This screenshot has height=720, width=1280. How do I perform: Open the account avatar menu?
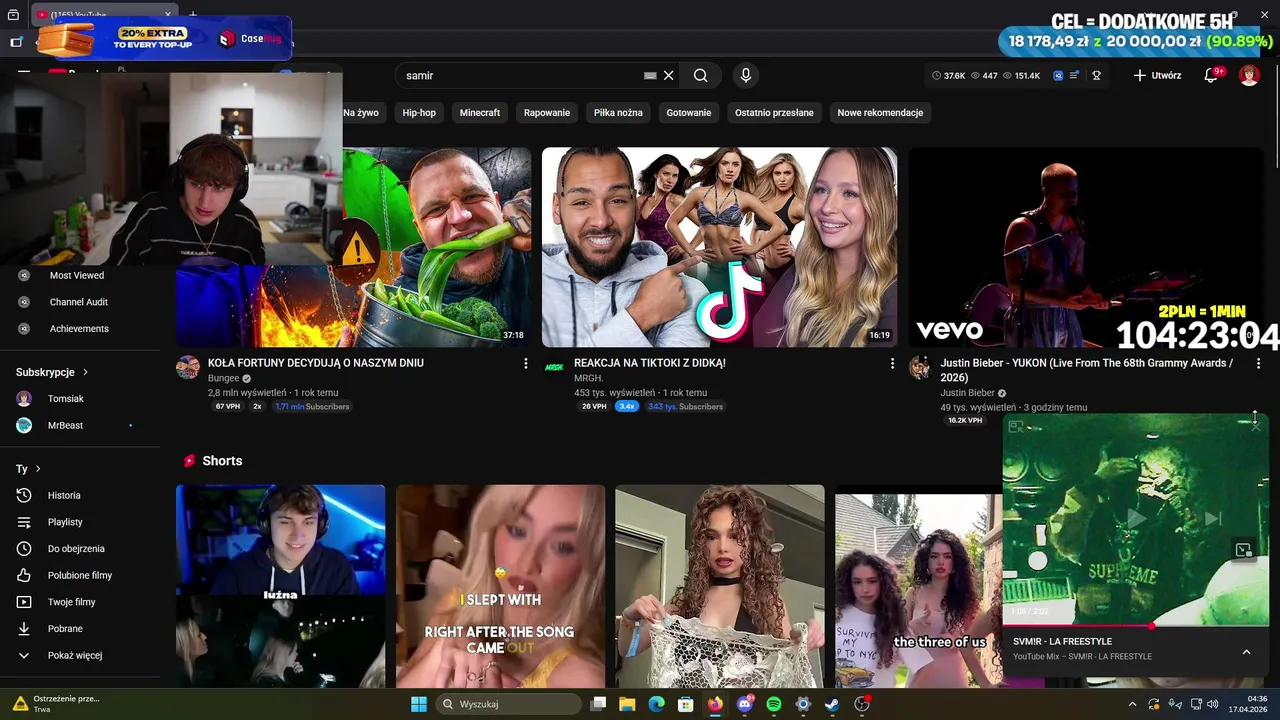pyautogui.click(x=1249, y=75)
